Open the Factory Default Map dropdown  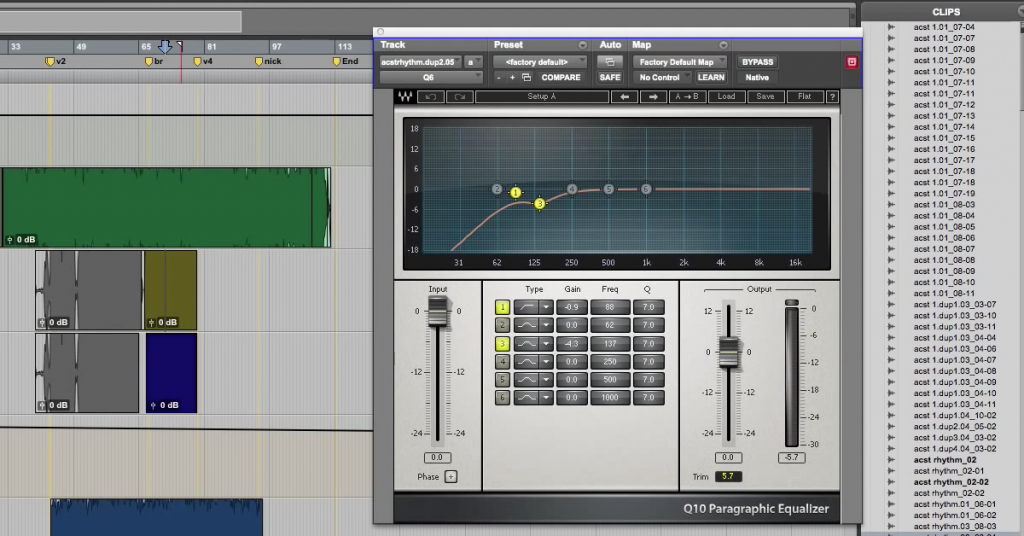(680, 62)
